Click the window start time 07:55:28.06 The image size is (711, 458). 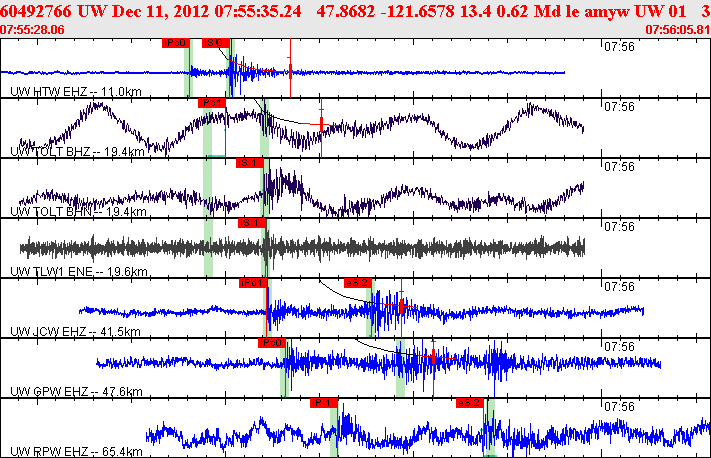(32, 30)
